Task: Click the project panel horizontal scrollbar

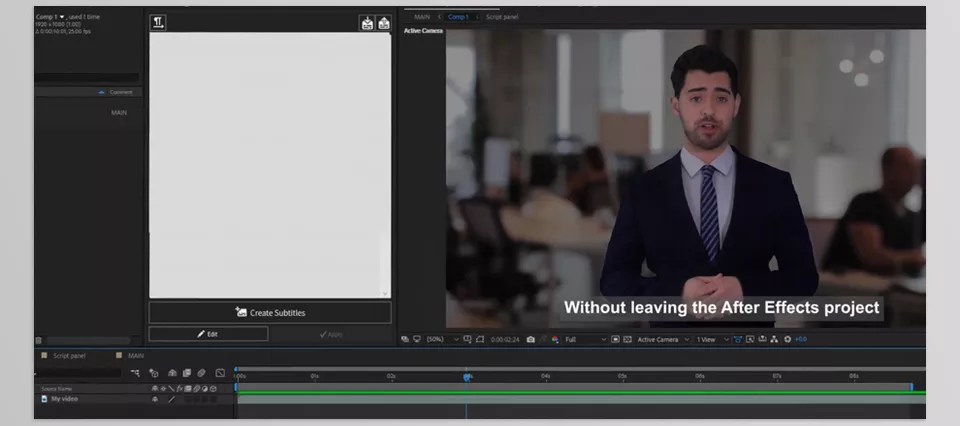Action: coord(89,340)
